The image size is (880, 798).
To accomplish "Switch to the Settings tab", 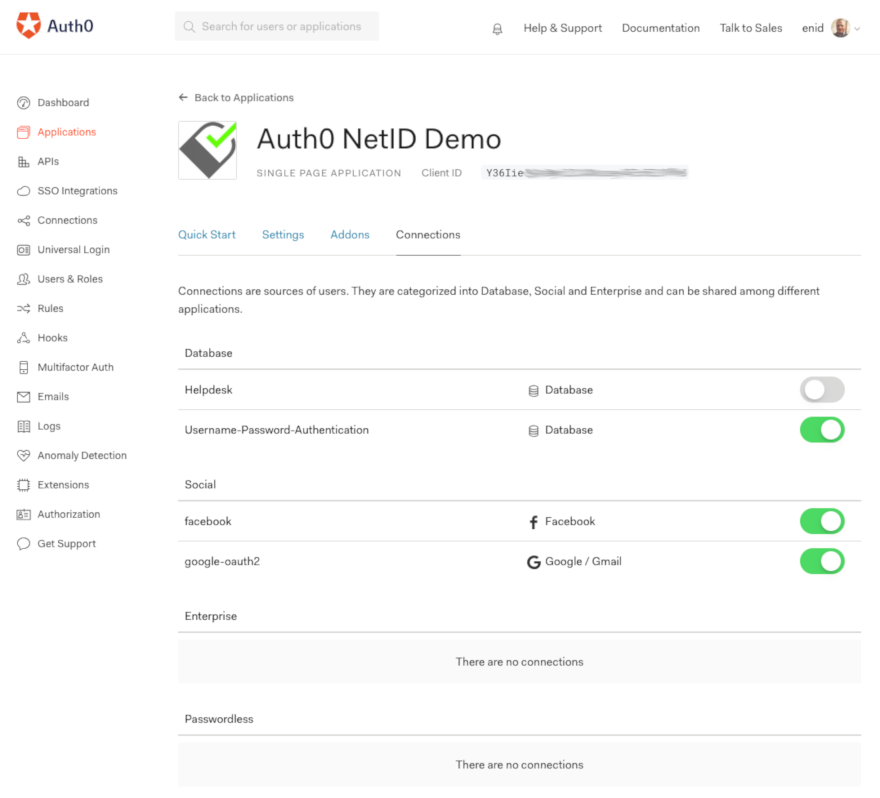I will 283,235.
